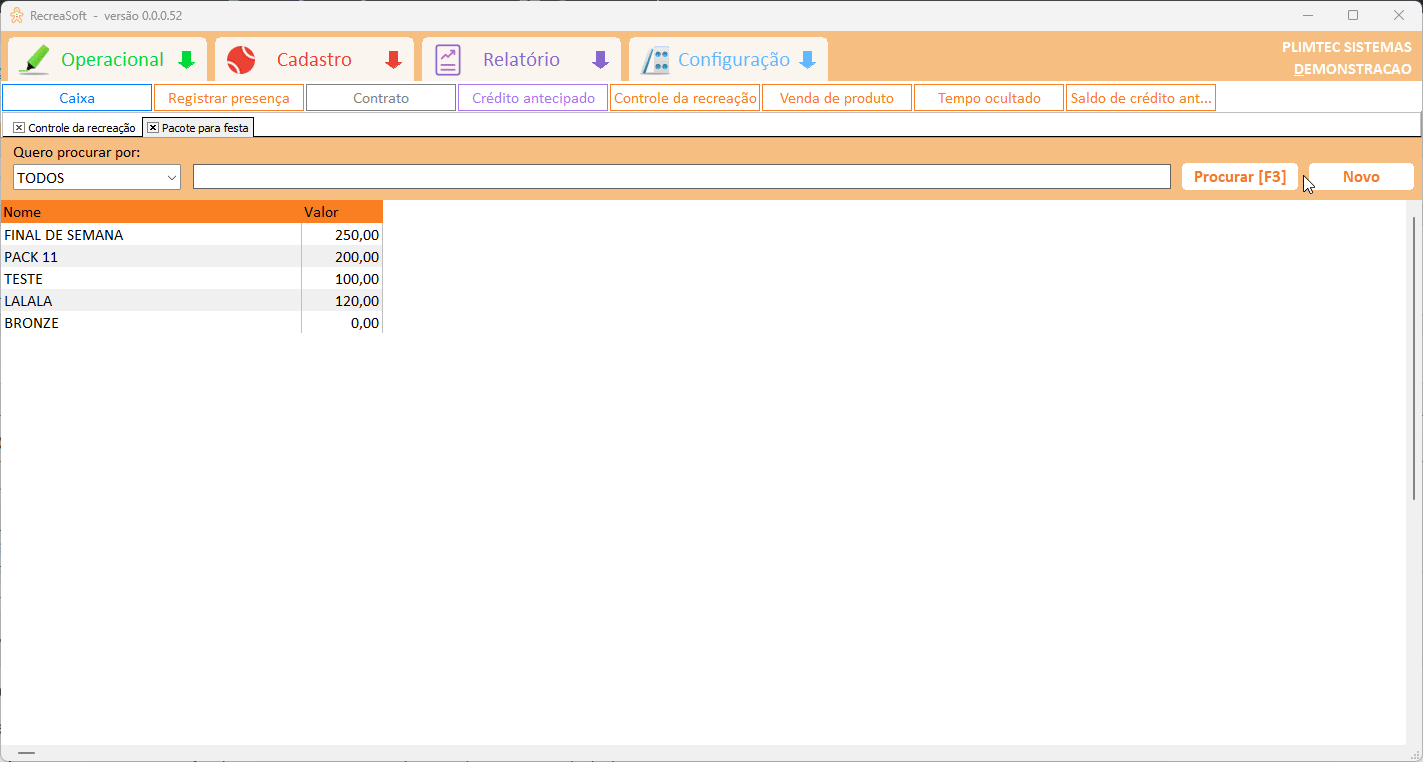Viewport: 1423px width, 762px height.
Task: Click the red ball Cadastro icon
Action: click(241, 60)
